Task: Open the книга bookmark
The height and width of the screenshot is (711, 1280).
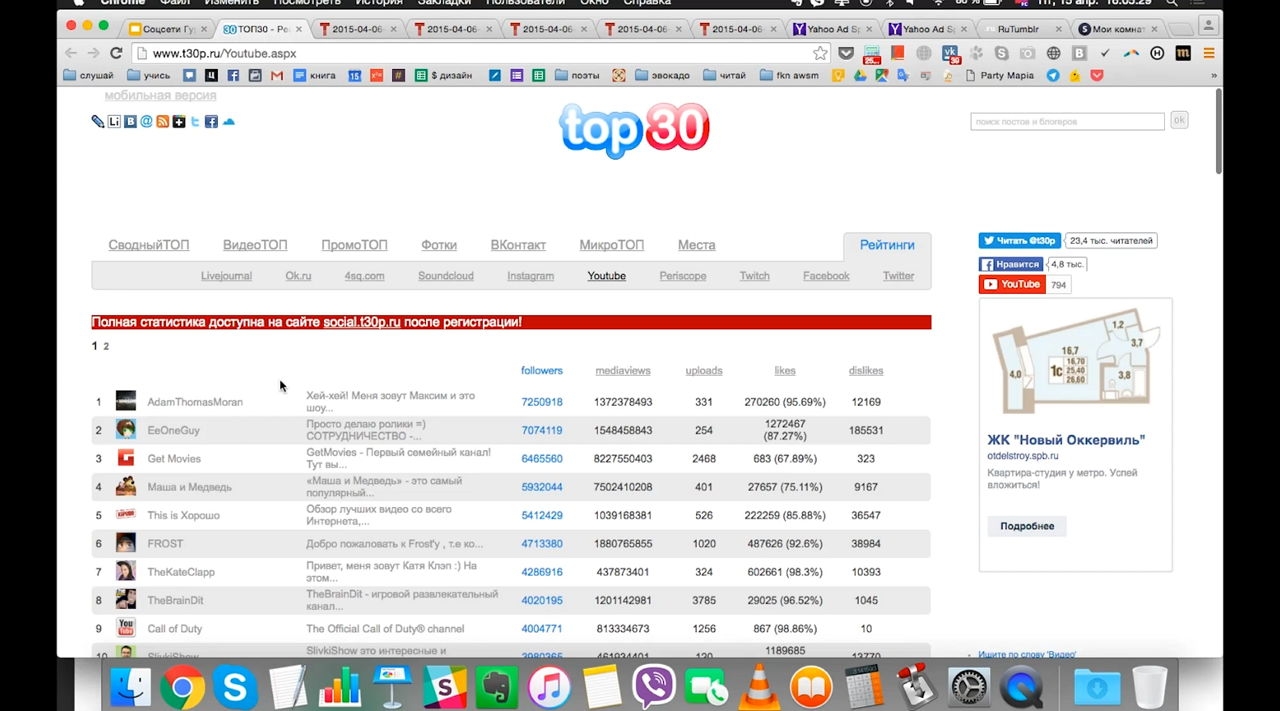Action: (x=314, y=75)
